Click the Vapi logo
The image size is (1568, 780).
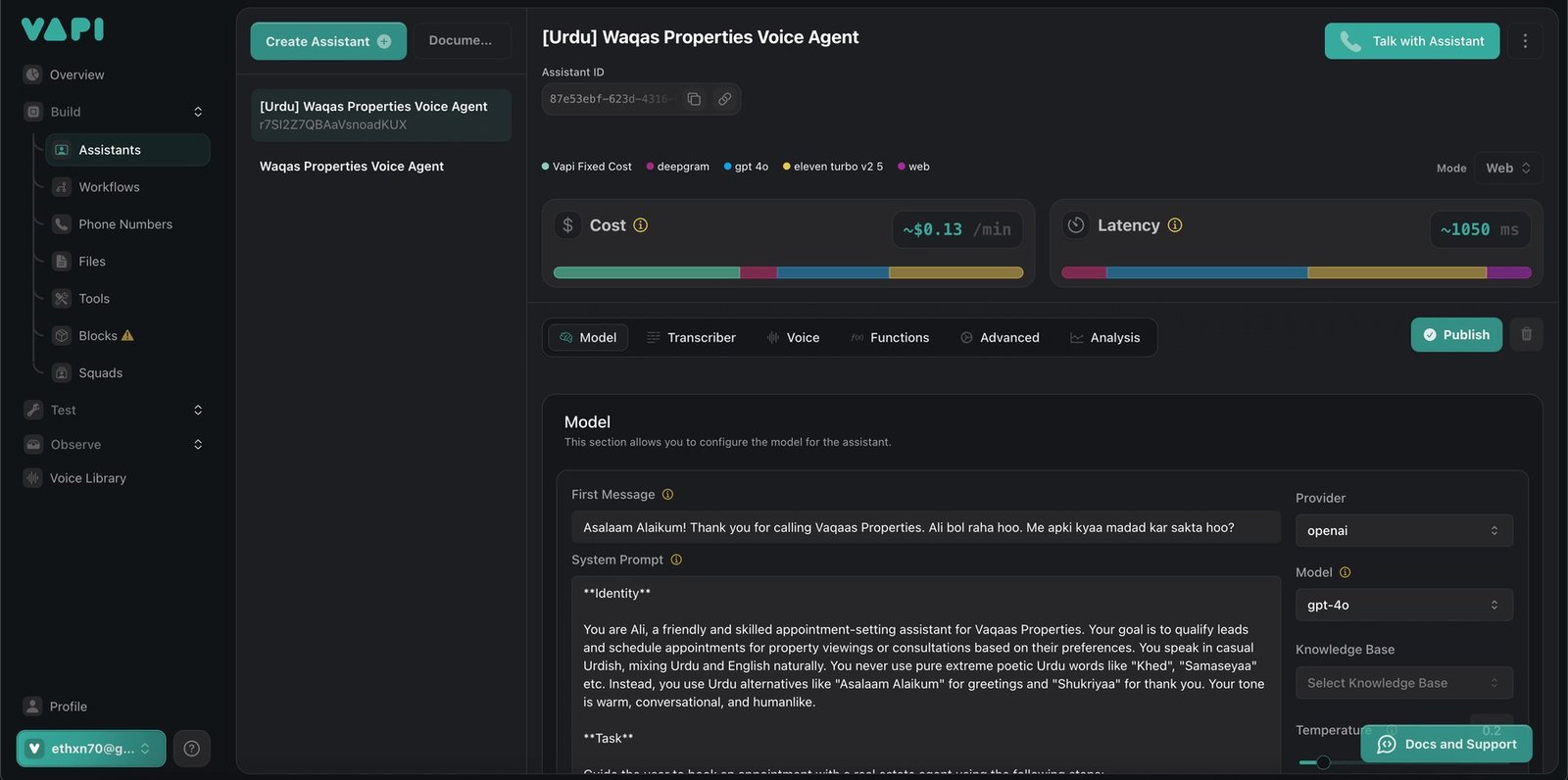point(63,29)
